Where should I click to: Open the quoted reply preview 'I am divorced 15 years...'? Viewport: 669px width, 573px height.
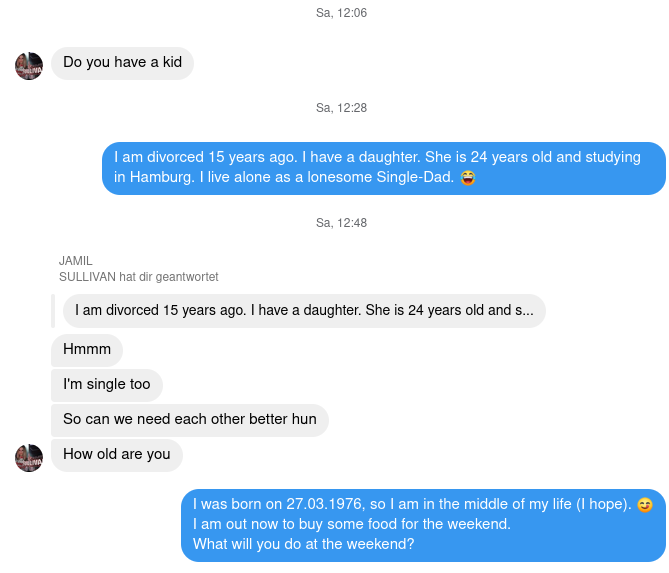(304, 311)
